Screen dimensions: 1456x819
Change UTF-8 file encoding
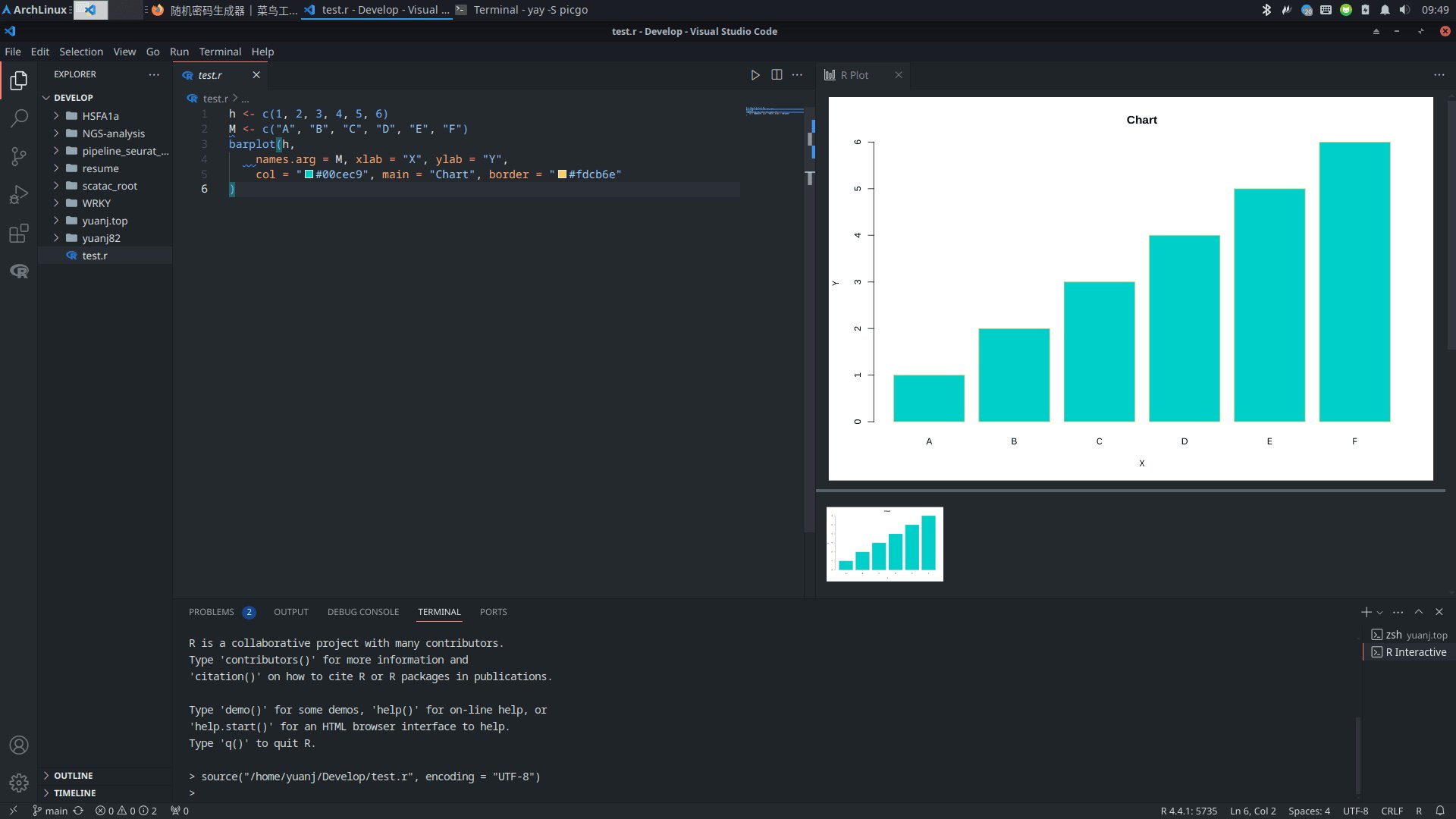1355,811
